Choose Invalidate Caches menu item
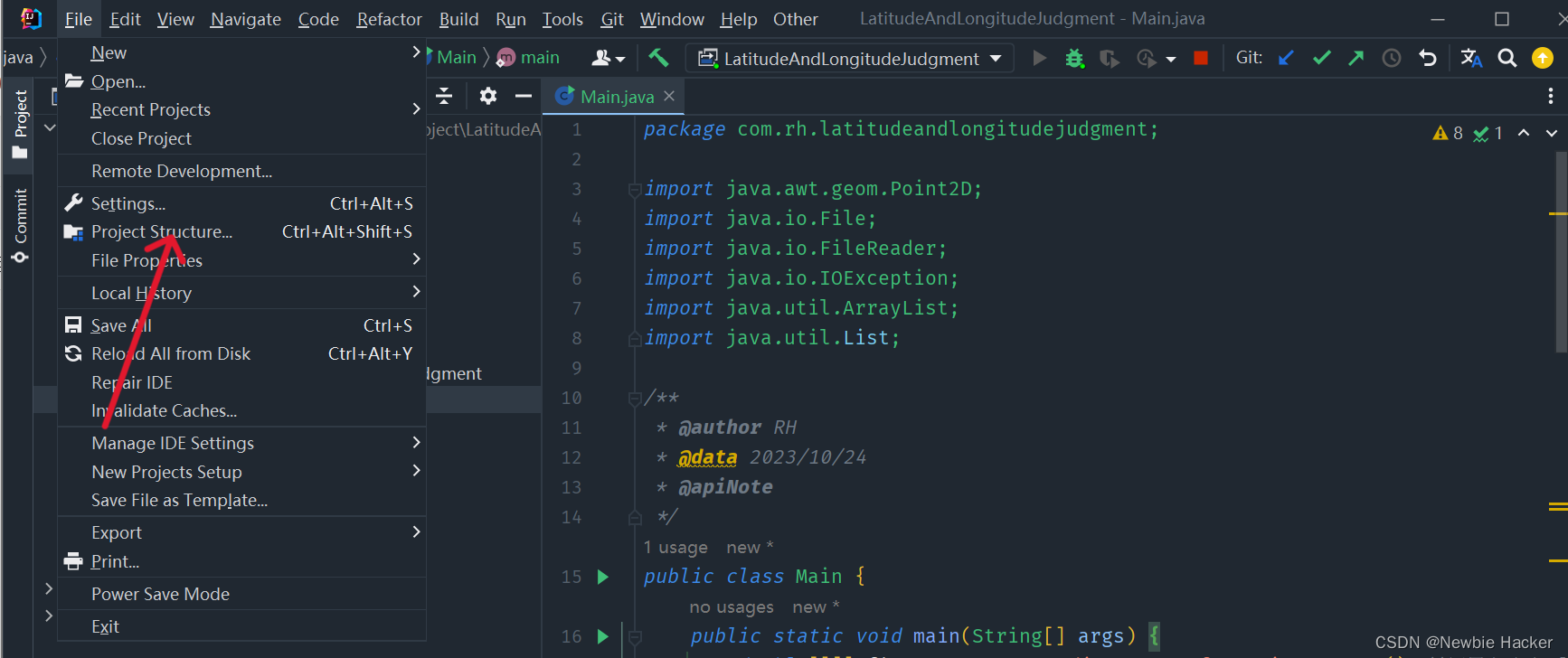Viewport: 1568px width, 658px height. coord(241,410)
